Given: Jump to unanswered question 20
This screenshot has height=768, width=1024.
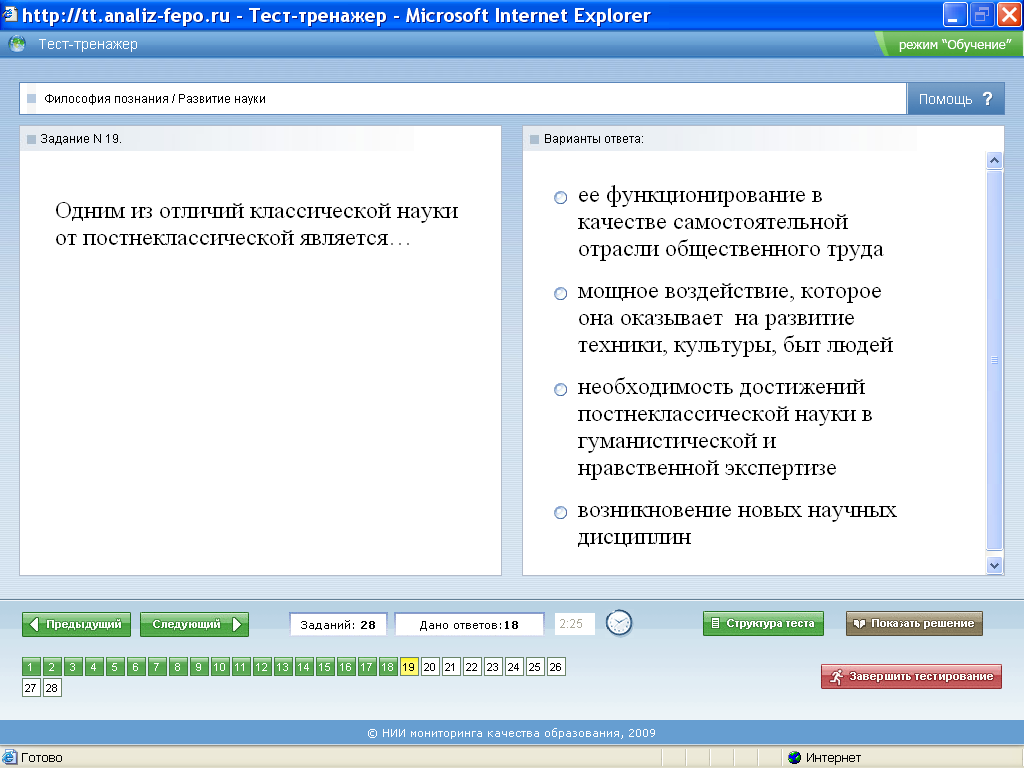Looking at the screenshot, I should point(430,667).
